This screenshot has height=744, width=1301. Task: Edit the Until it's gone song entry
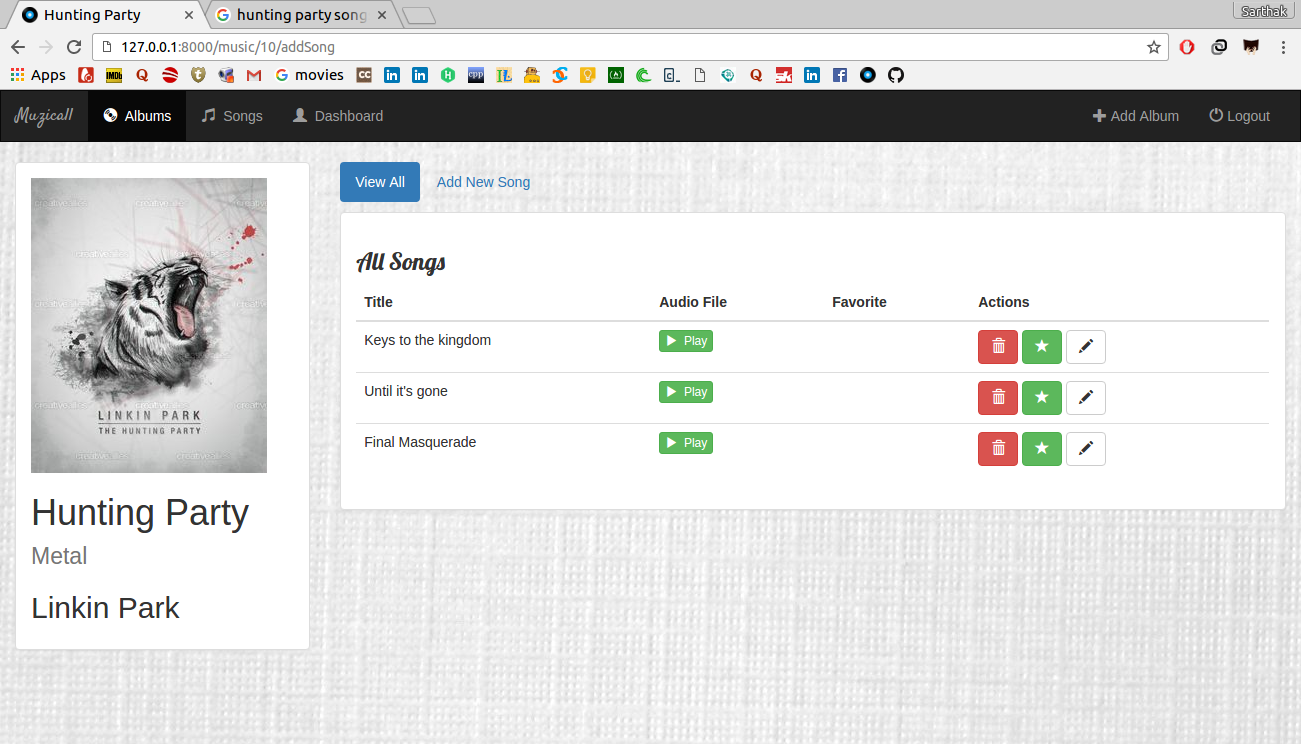pos(1086,397)
